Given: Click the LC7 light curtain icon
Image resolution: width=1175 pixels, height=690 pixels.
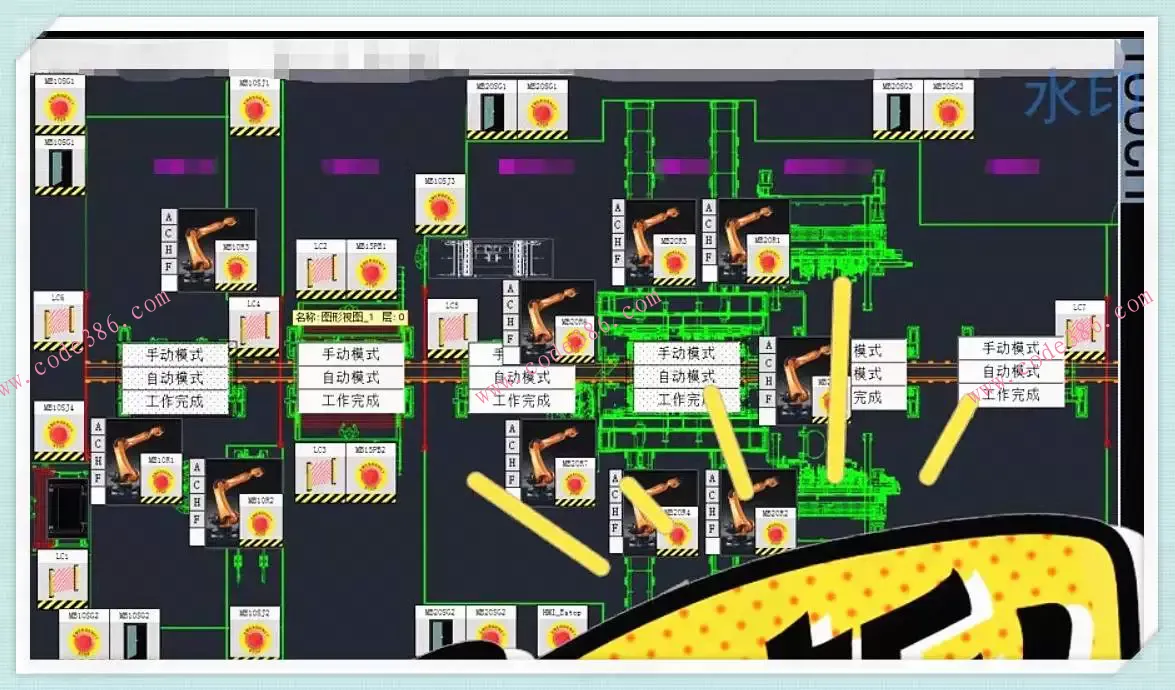Looking at the screenshot, I should (x=1080, y=330).
